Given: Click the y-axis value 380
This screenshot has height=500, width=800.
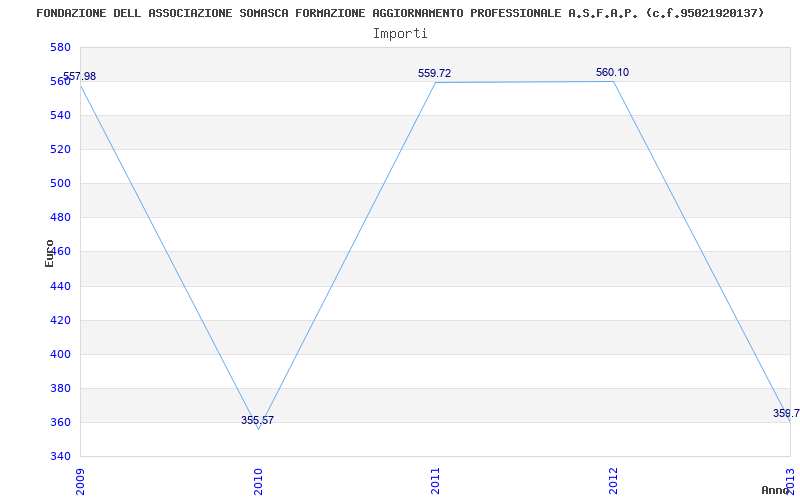Looking at the screenshot, I should point(60,388).
